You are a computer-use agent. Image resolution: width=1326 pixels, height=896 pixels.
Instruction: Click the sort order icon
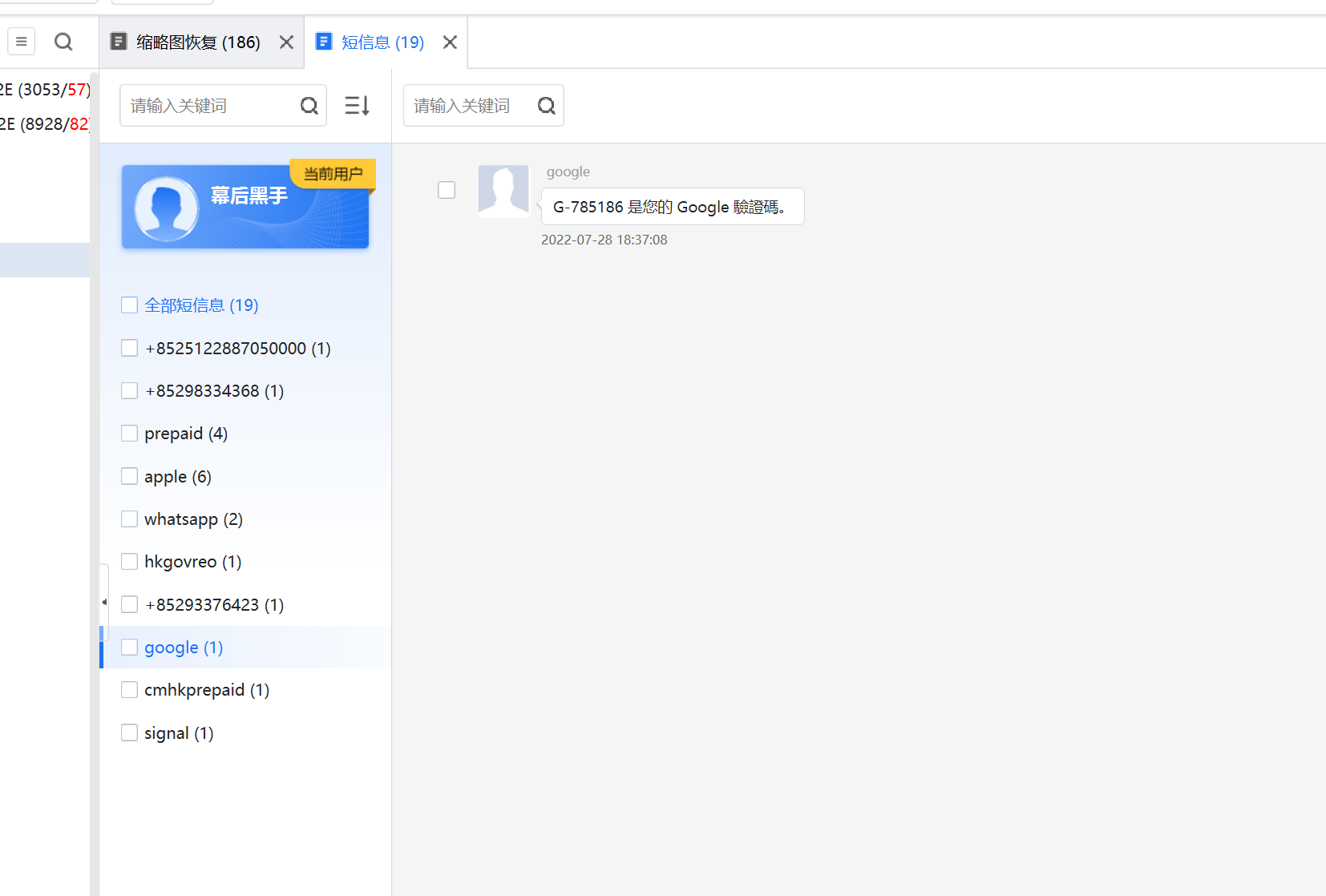tap(357, 106)
